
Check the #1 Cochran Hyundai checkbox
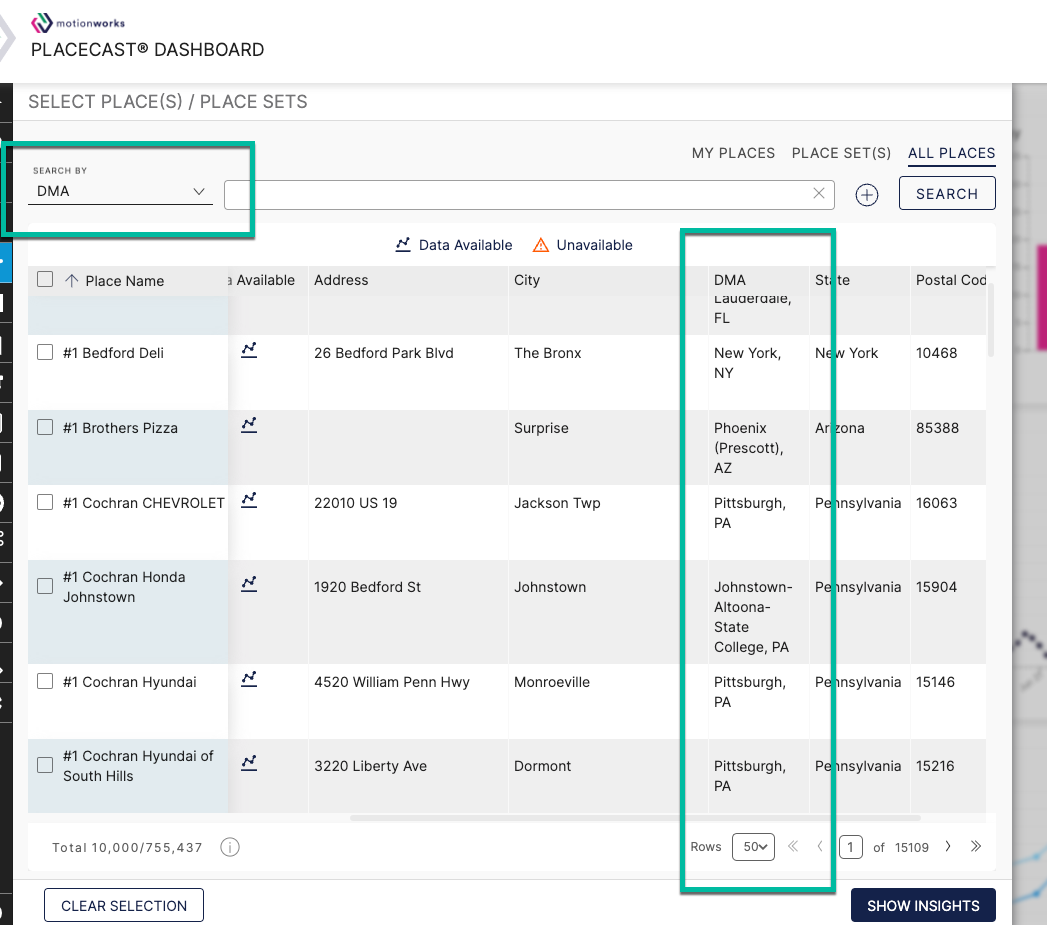45,681
